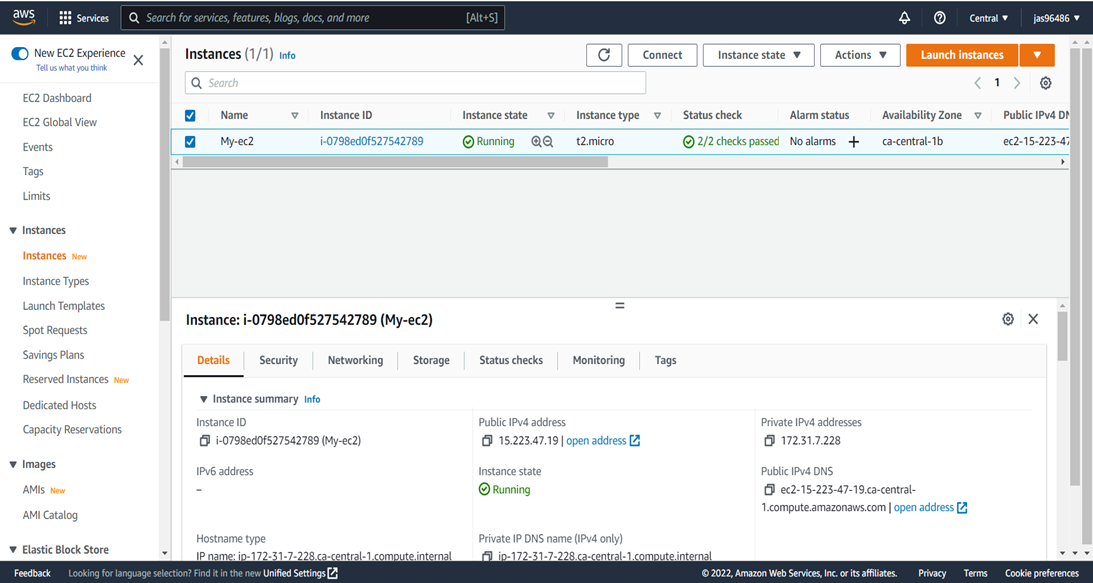Open details panel settings gear
The image size is (1093, 583).
pyautogui.click(x=1007, y=319)
